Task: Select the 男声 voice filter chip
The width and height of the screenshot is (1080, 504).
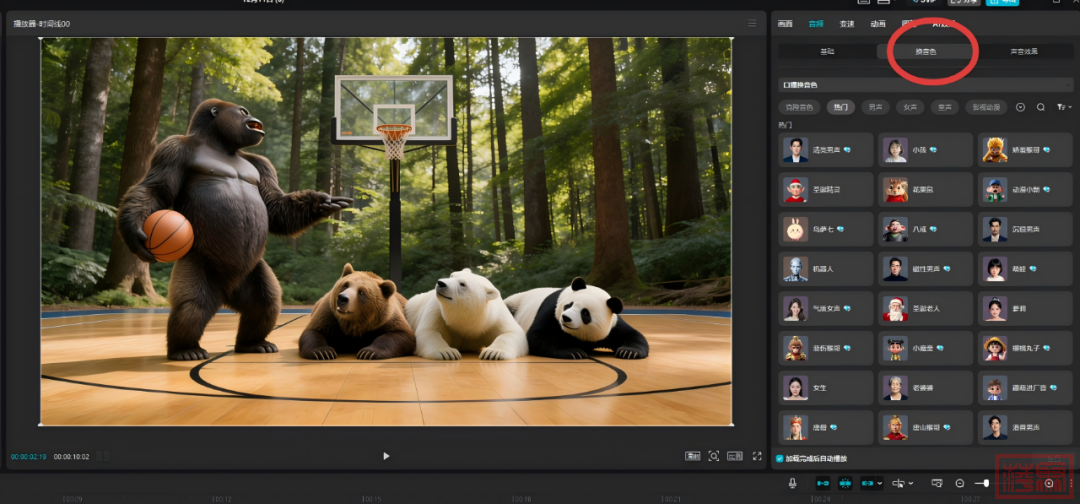Action: click(875, 107)
